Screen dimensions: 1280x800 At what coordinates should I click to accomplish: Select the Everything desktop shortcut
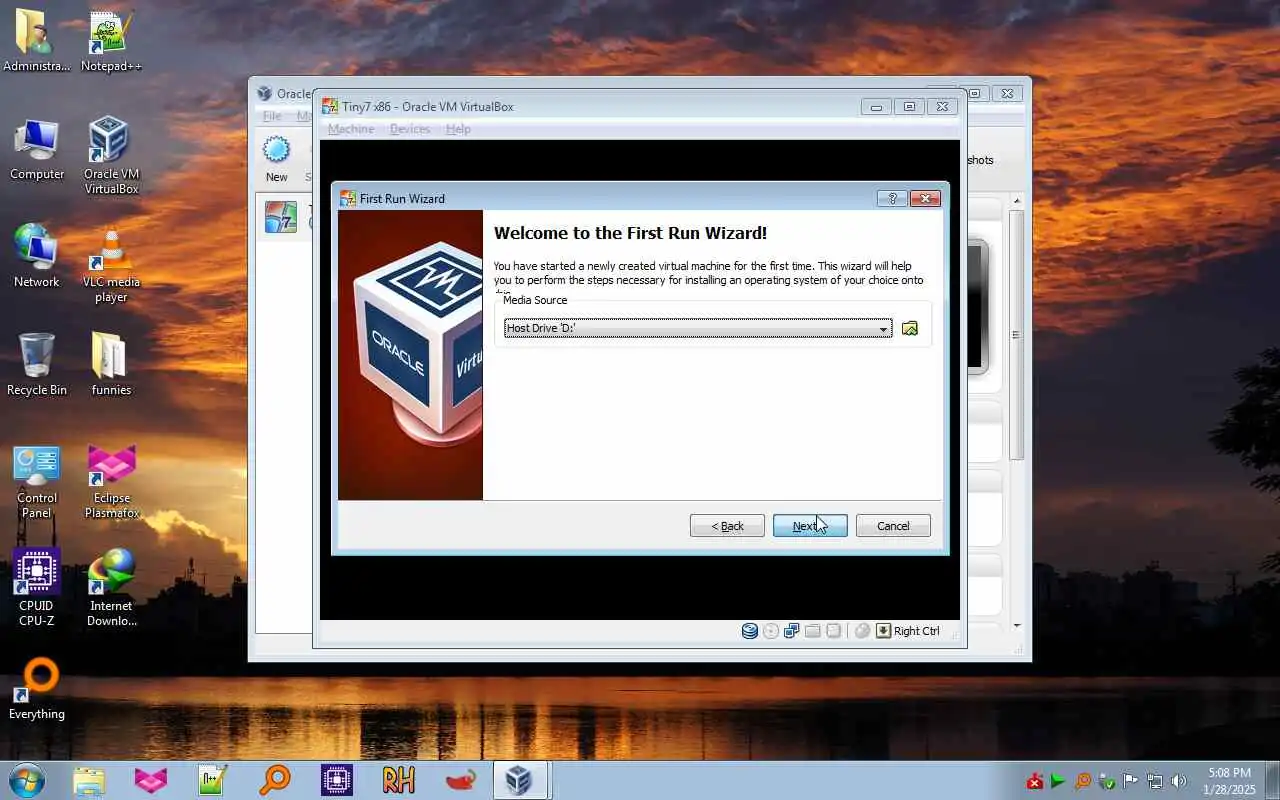37,689
